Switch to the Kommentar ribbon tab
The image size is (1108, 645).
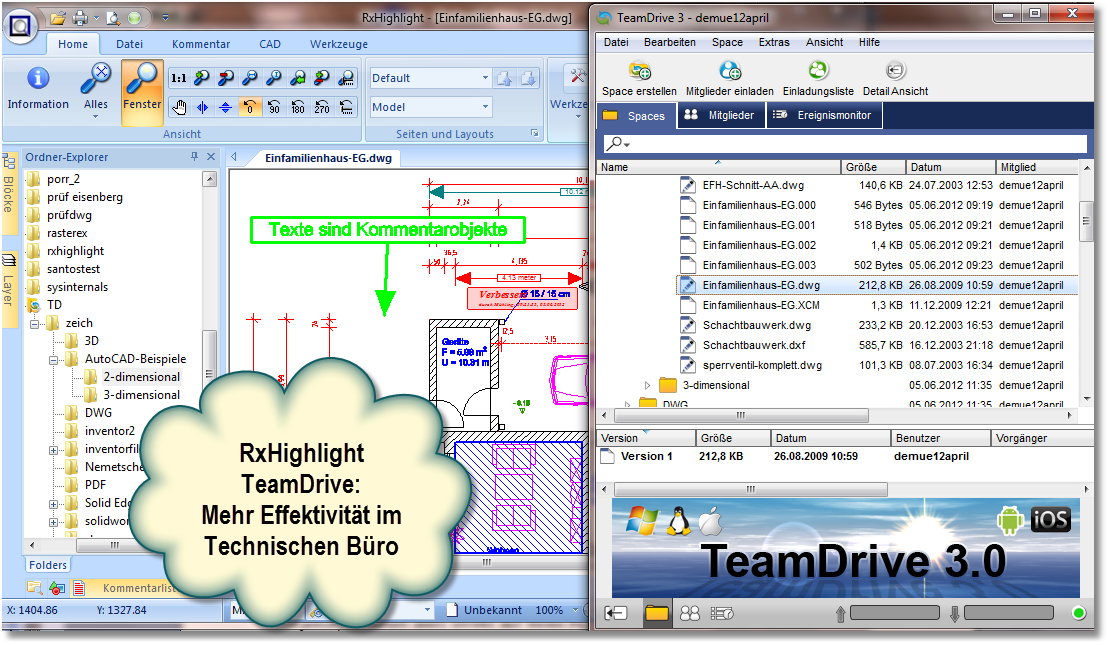pyautogui.click(x=201, y=44)
